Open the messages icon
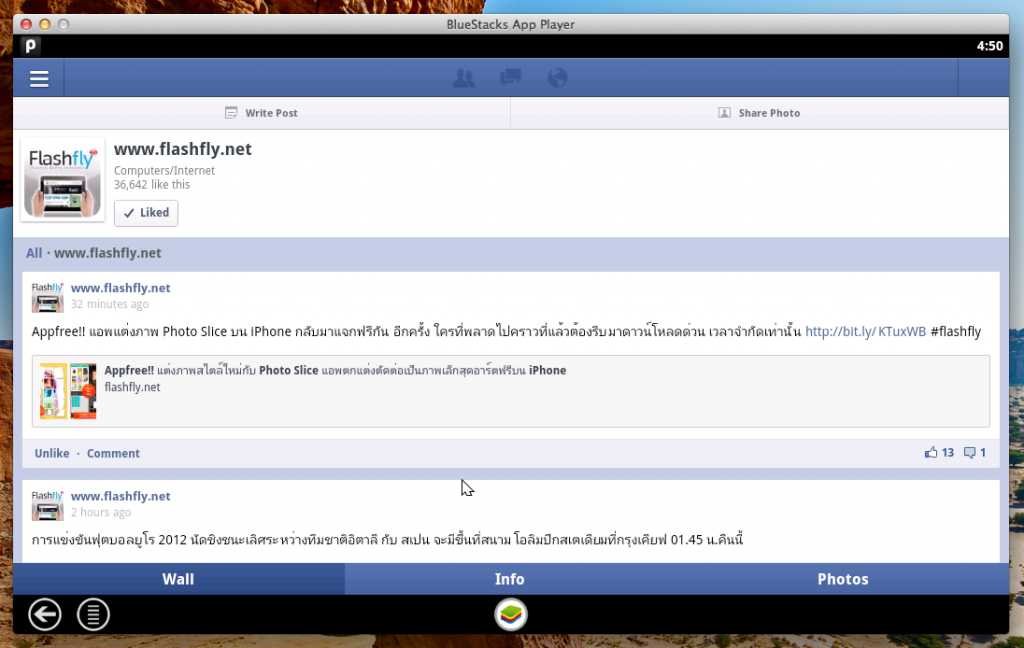Screen dimensions: 1024x648 [511, 78]
